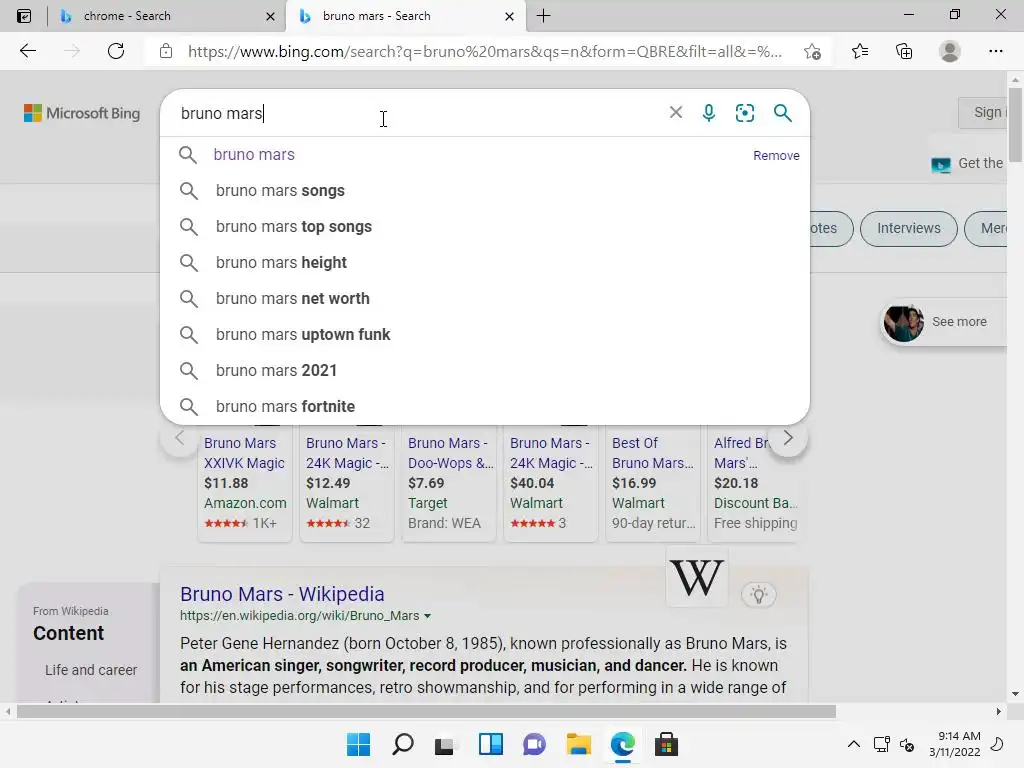Open visual search camera icon
1024x768 pixels.
[744, 113]
